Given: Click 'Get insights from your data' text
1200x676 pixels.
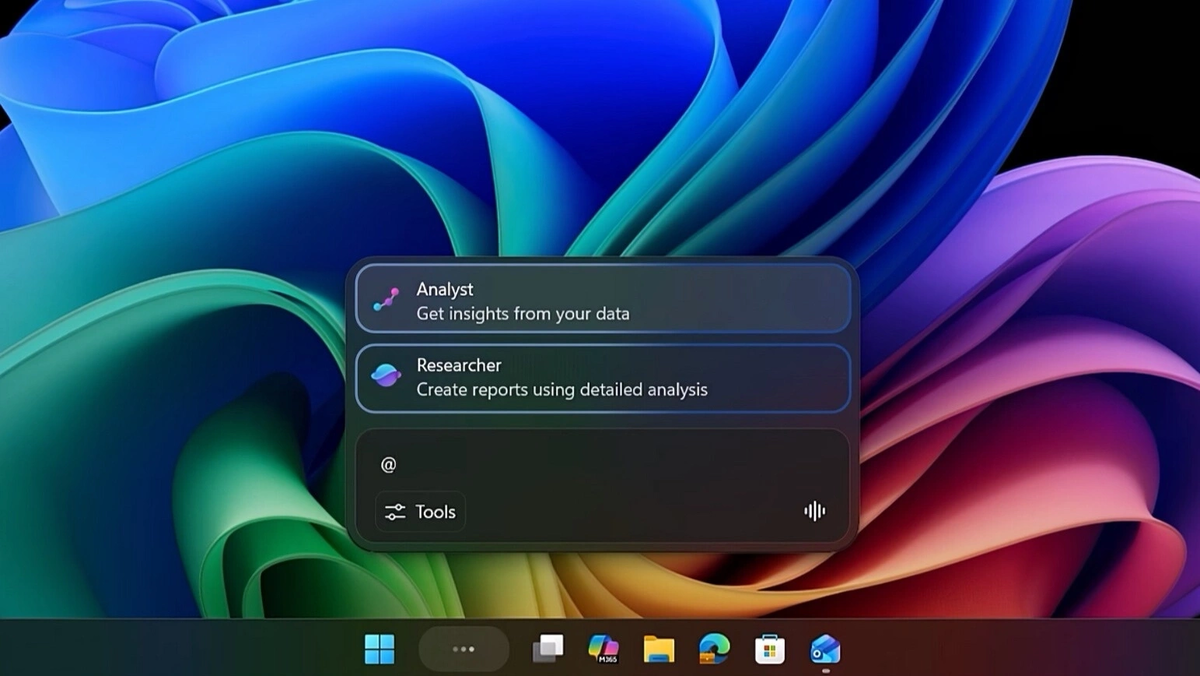Looking at the screenshot, I should [x=521, y=313].
